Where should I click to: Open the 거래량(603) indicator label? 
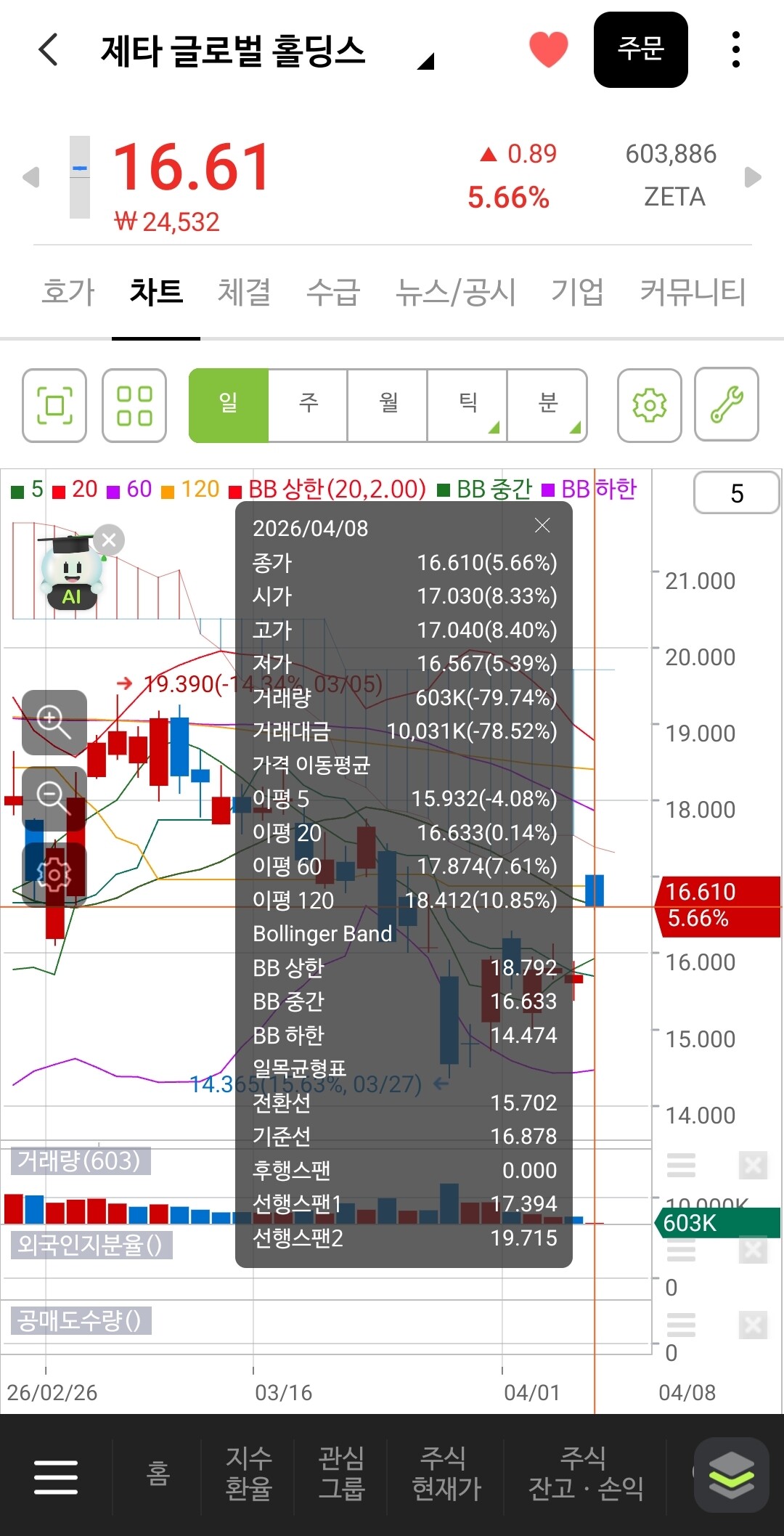79,1161
